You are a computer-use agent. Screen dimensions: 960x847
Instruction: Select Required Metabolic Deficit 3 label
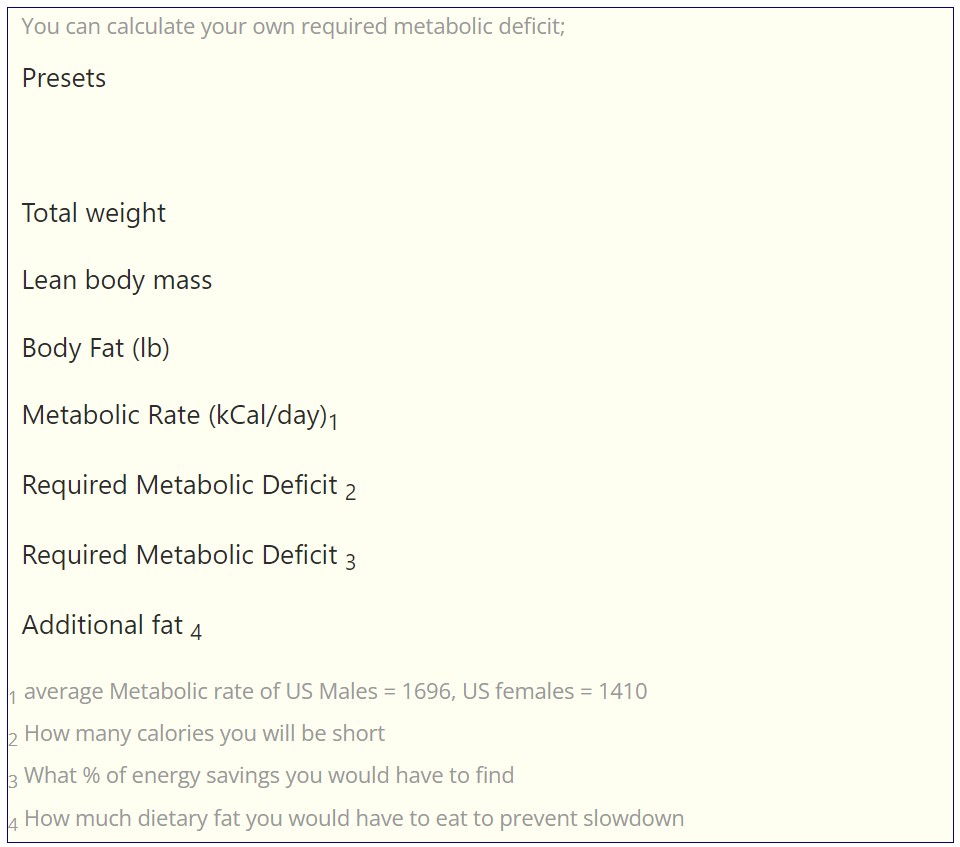tap(189, 556)
